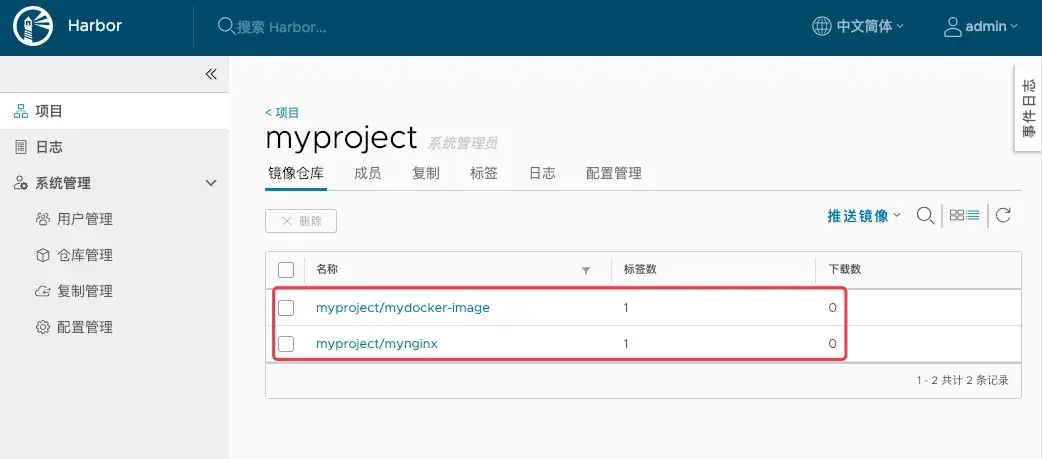Switch to card view icon

coord(957,215)
